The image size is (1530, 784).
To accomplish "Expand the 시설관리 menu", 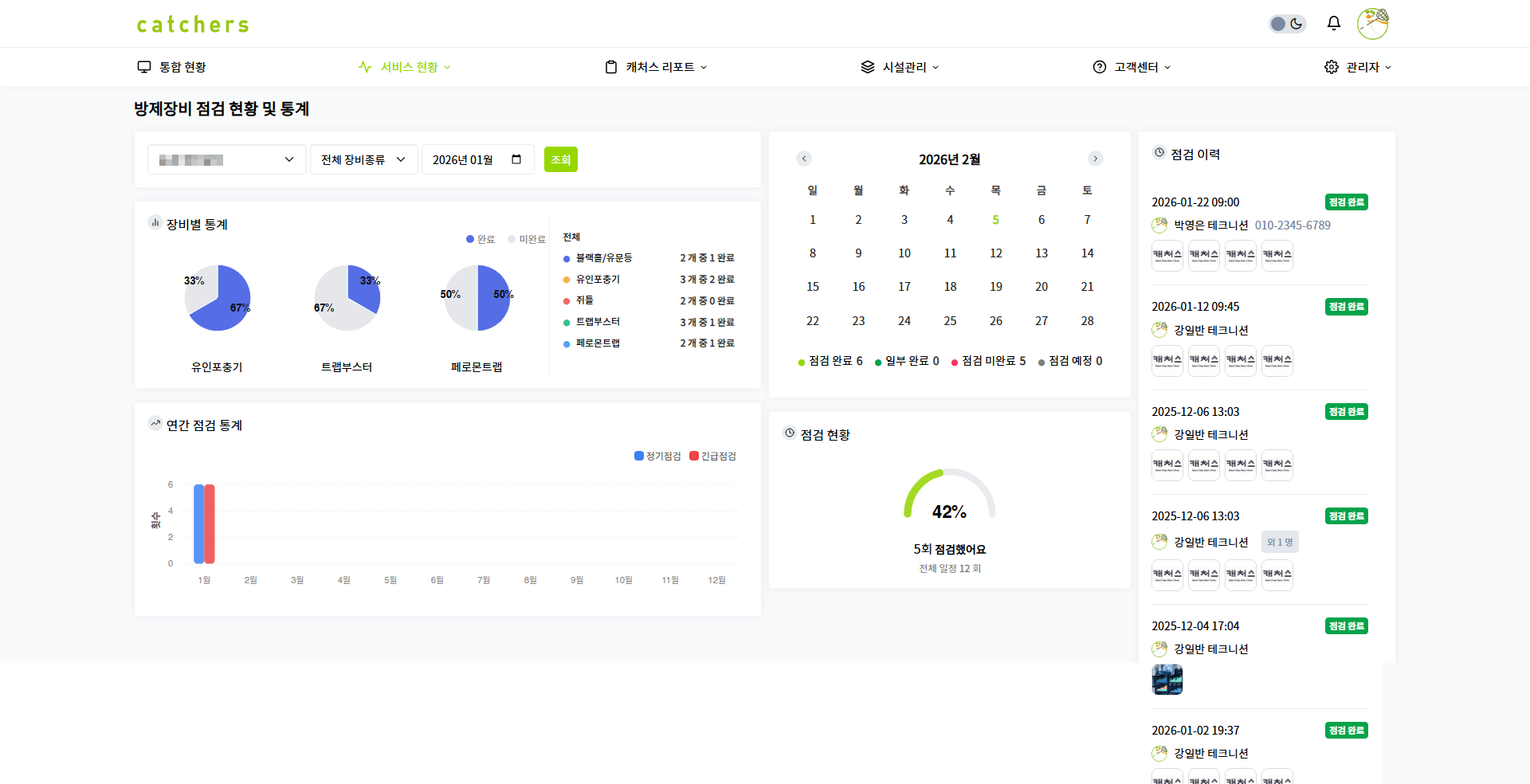I will (x=900, y=67).
